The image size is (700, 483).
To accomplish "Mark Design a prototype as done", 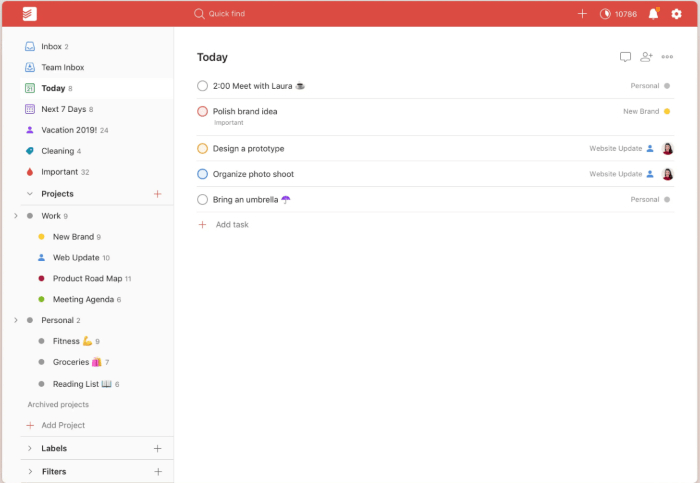I will 203,149.
